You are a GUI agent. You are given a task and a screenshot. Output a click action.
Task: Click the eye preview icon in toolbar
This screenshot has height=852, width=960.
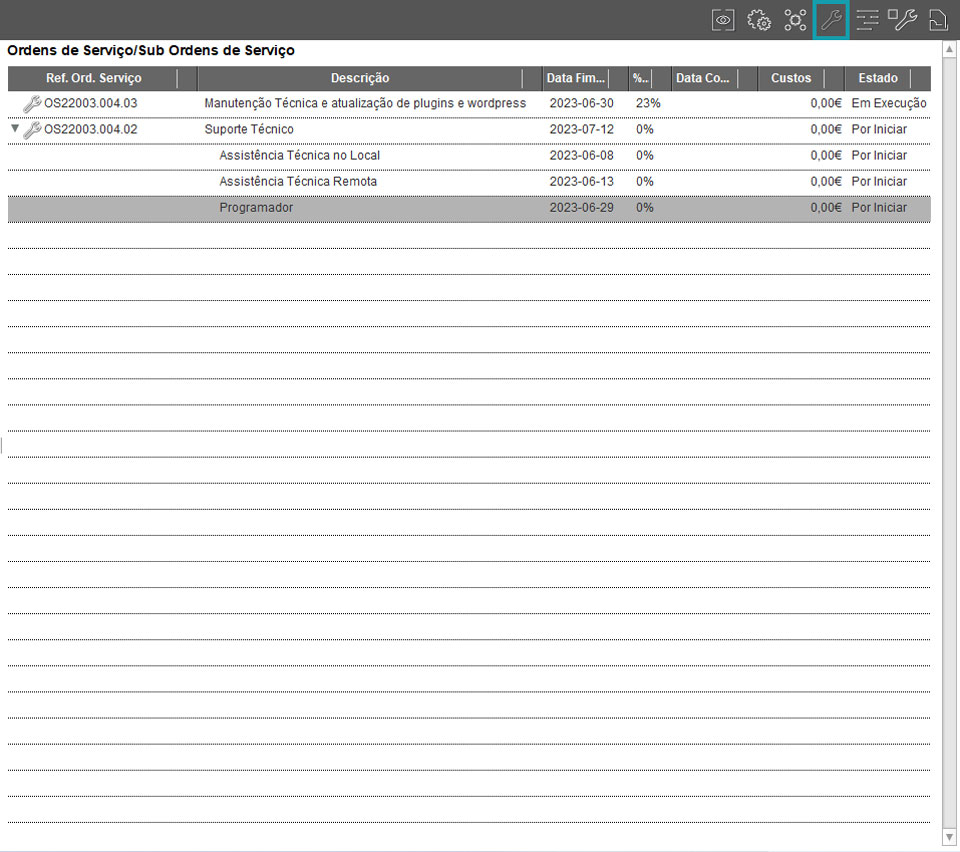[x=723, y=20]
